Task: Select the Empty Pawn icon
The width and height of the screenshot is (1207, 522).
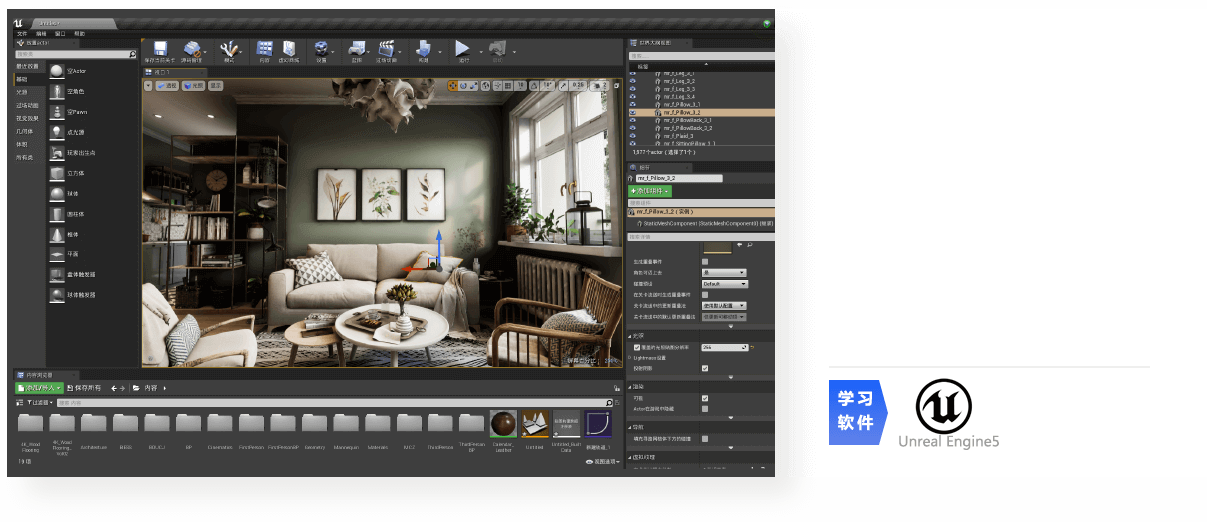Action: pos(57,111)
